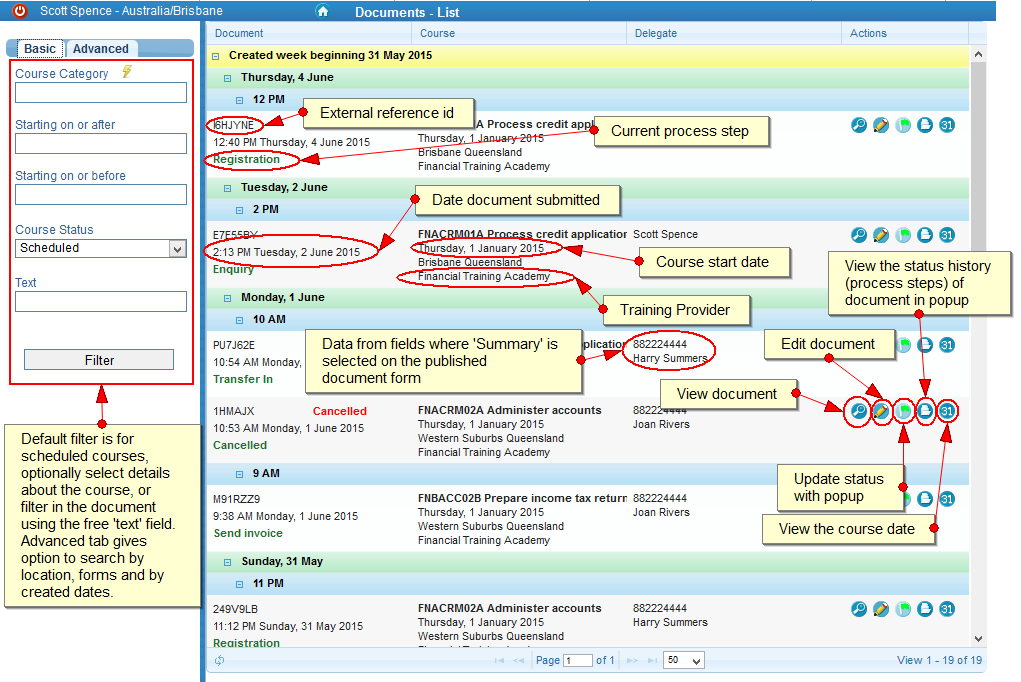Image resolution: width=1021 pixels, height=682 pixels.
Task: View status history for 249V9LB row
Action: point(925,609)
